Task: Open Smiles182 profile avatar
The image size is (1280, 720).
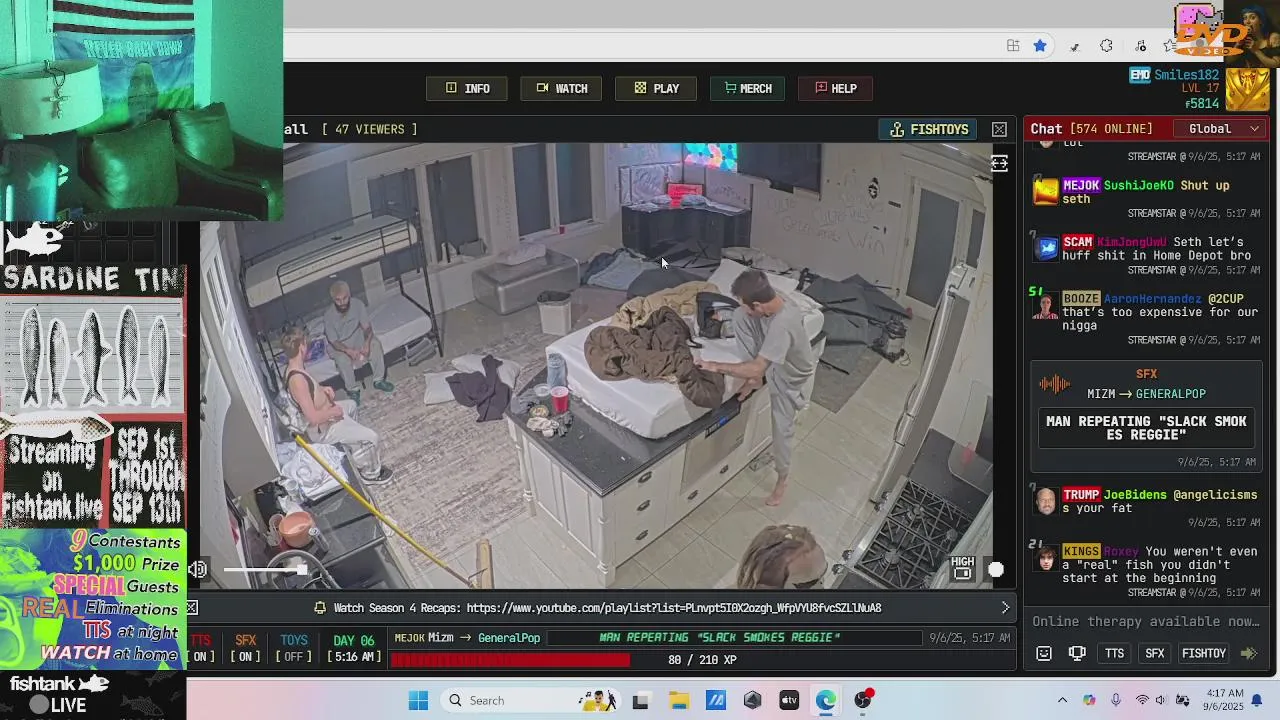Action: pyautogui.click(x=1247, y=89)
